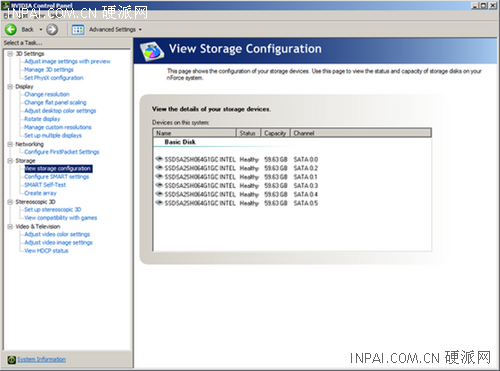
Task: Select View storage configuration item
Action: coord(58,169)
